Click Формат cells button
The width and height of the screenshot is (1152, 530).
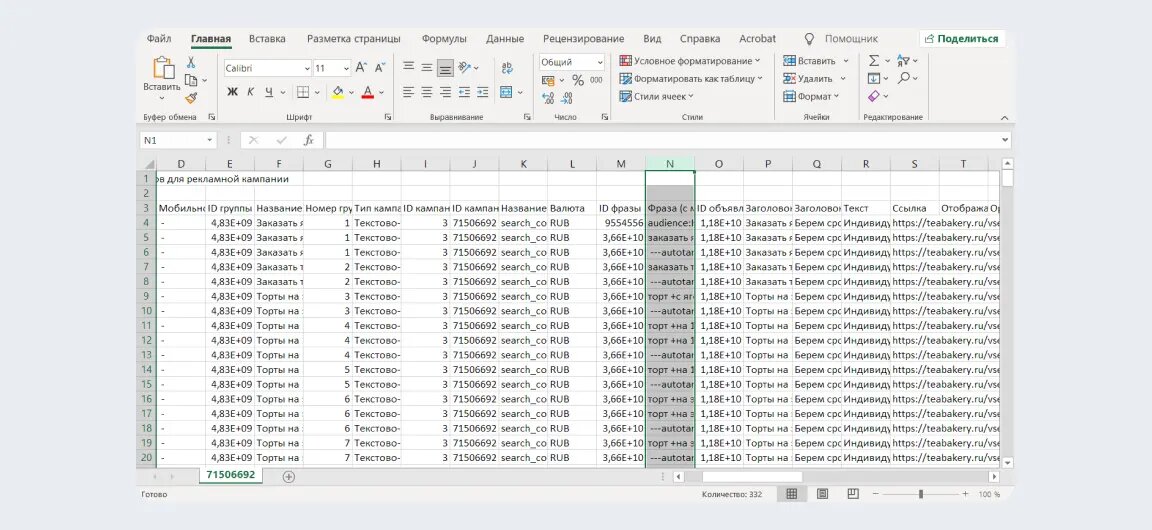811,96
